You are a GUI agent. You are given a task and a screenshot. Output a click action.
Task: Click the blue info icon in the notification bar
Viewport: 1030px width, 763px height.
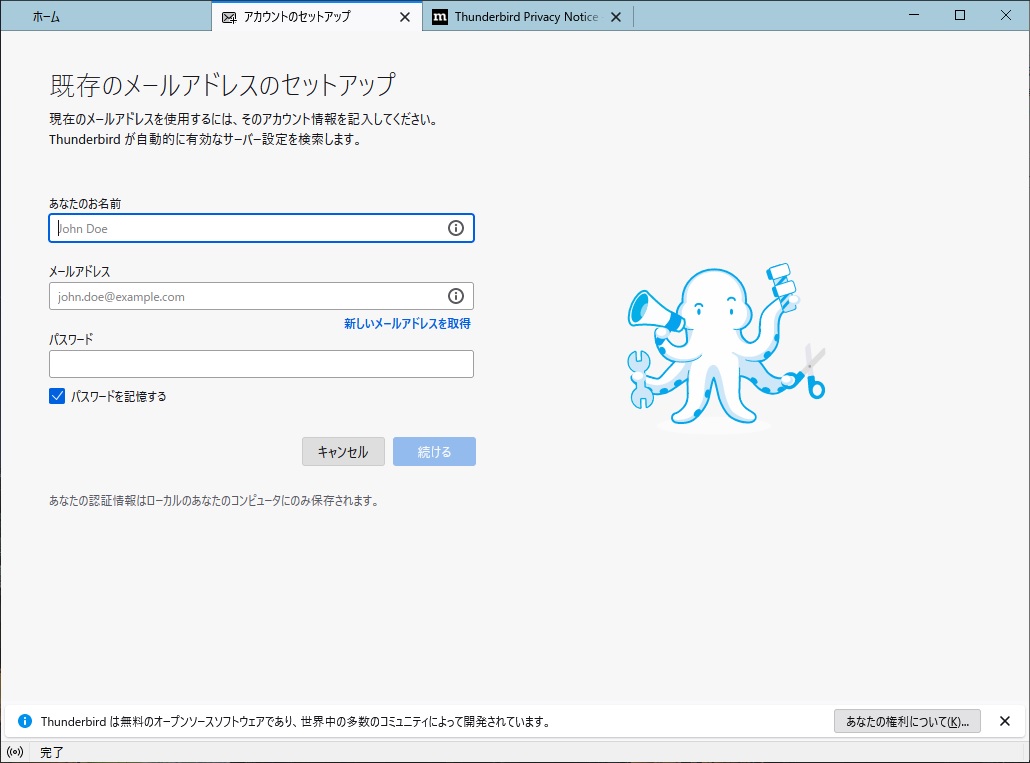(26, 721)
